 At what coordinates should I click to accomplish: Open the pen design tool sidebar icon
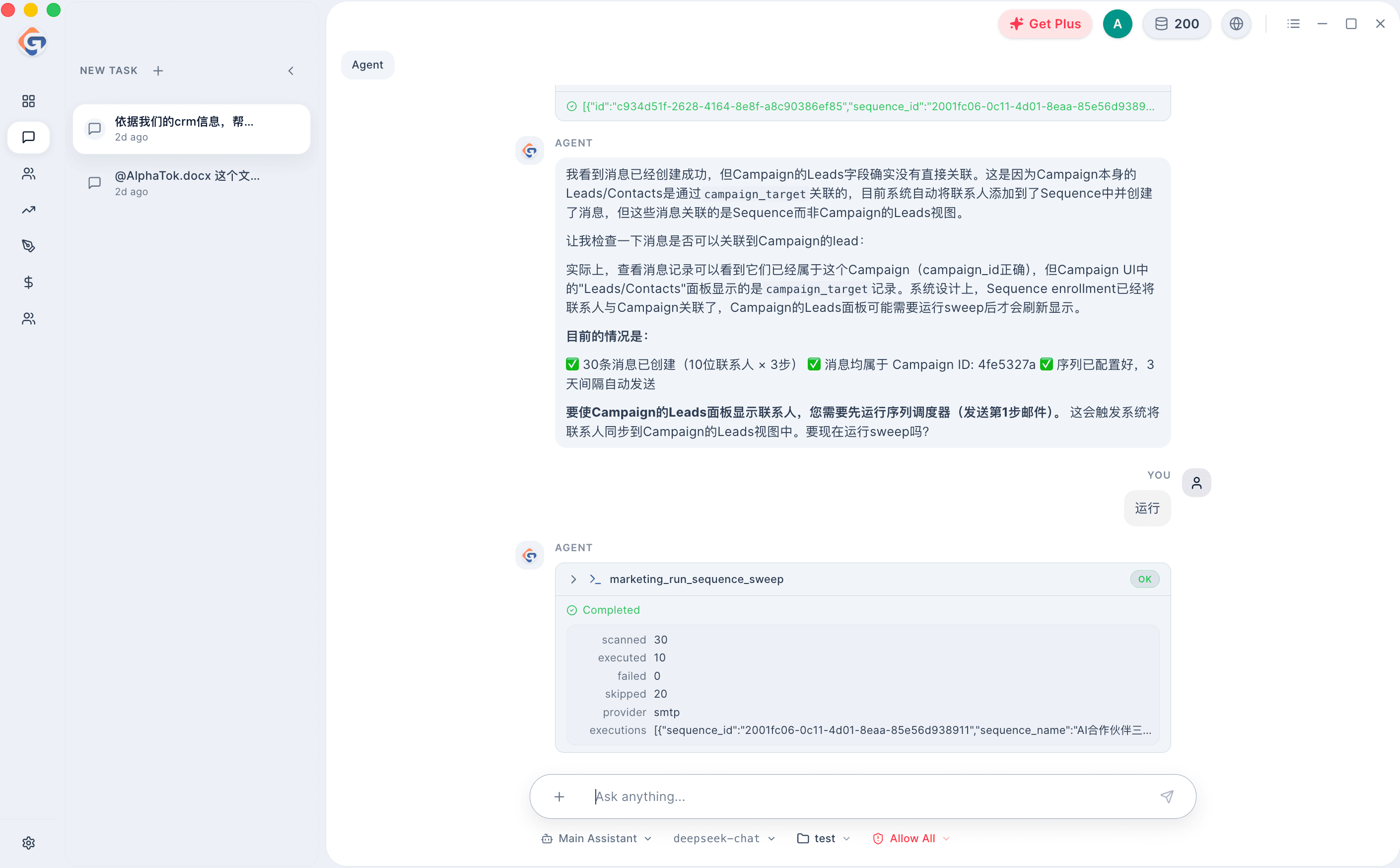pos(28,246)
